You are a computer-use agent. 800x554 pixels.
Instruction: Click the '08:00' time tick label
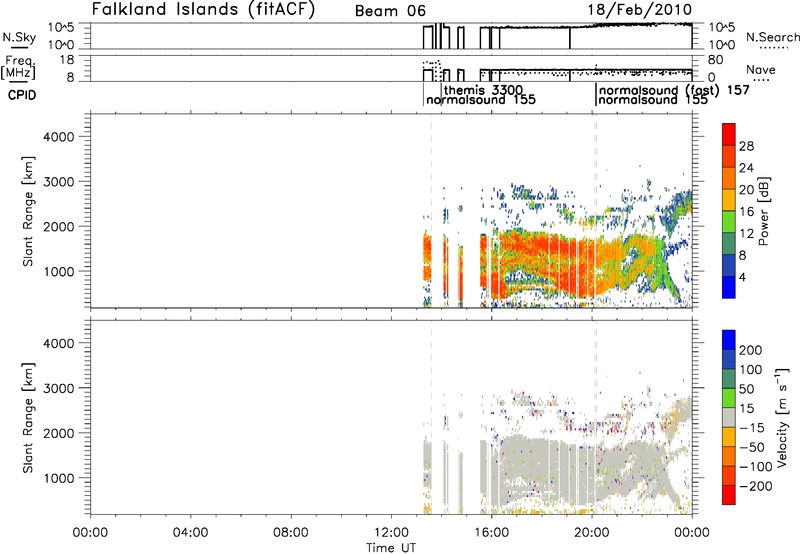click(x=291, y=532)
